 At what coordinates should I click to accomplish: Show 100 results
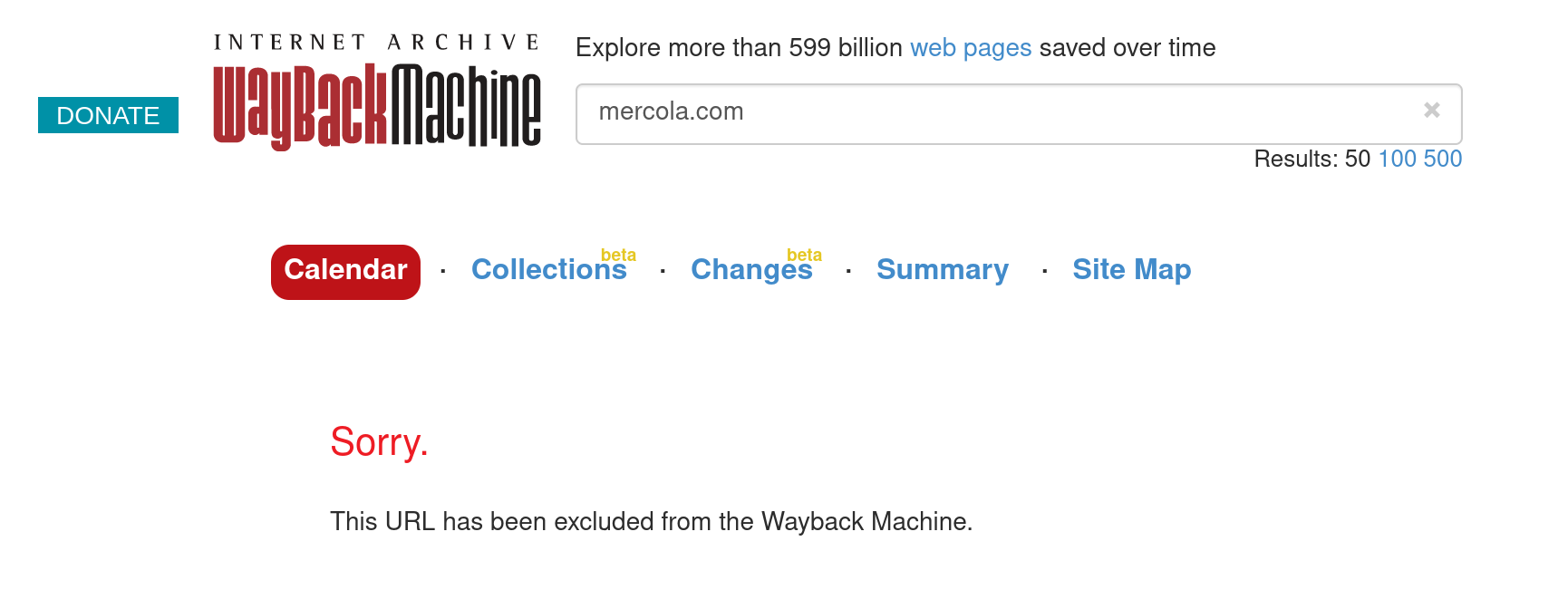tap(1397, 159)
